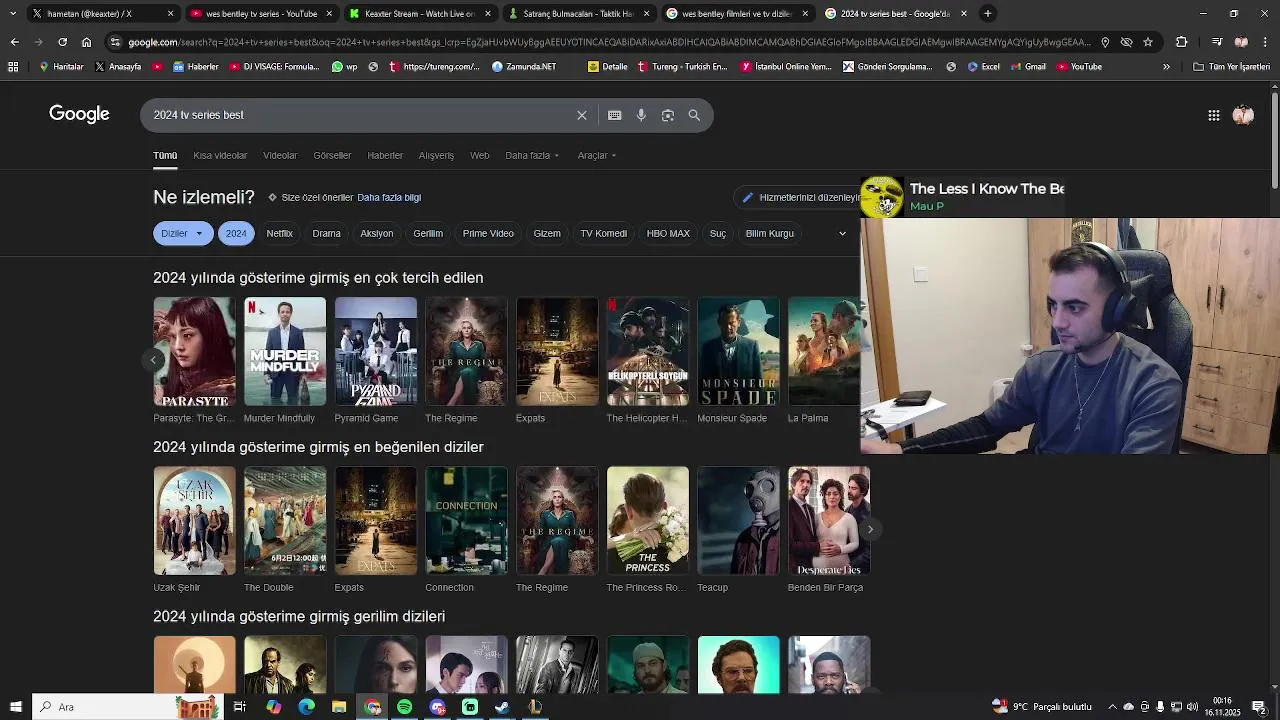The width and height of the screenshot is (1280, 720).
Task: Toggle the TV Komedi filter chip
Action: (x=604, y=233)
